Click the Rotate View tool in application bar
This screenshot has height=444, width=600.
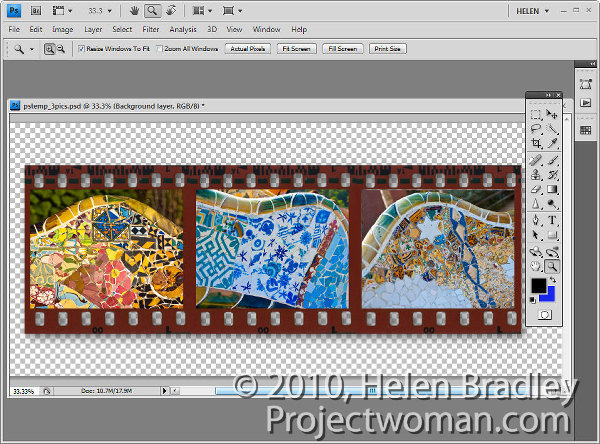coord(171,11)
